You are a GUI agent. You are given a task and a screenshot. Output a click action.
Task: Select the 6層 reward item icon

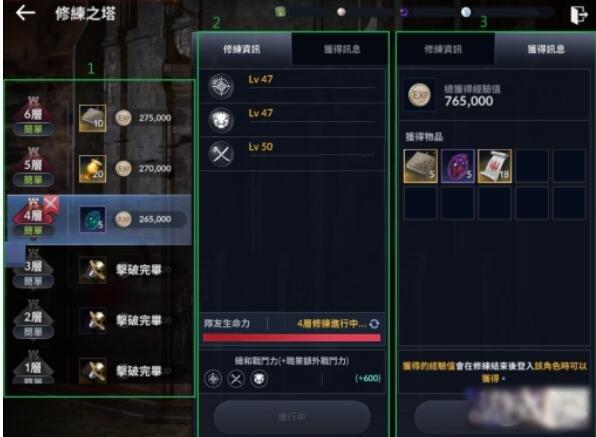pyautogui.click(x=92, y=118)
